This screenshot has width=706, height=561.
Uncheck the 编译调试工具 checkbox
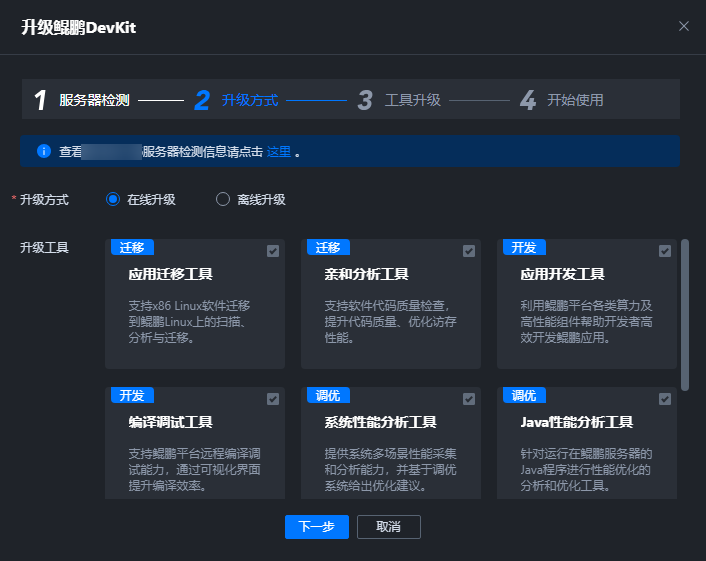(273, 399)
